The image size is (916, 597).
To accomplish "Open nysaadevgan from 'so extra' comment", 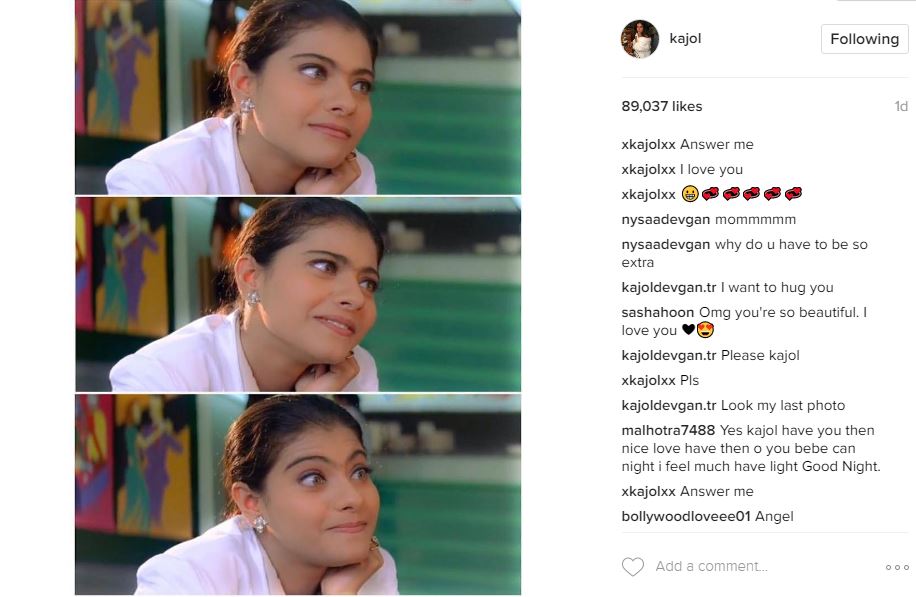I will pos(666,245).
